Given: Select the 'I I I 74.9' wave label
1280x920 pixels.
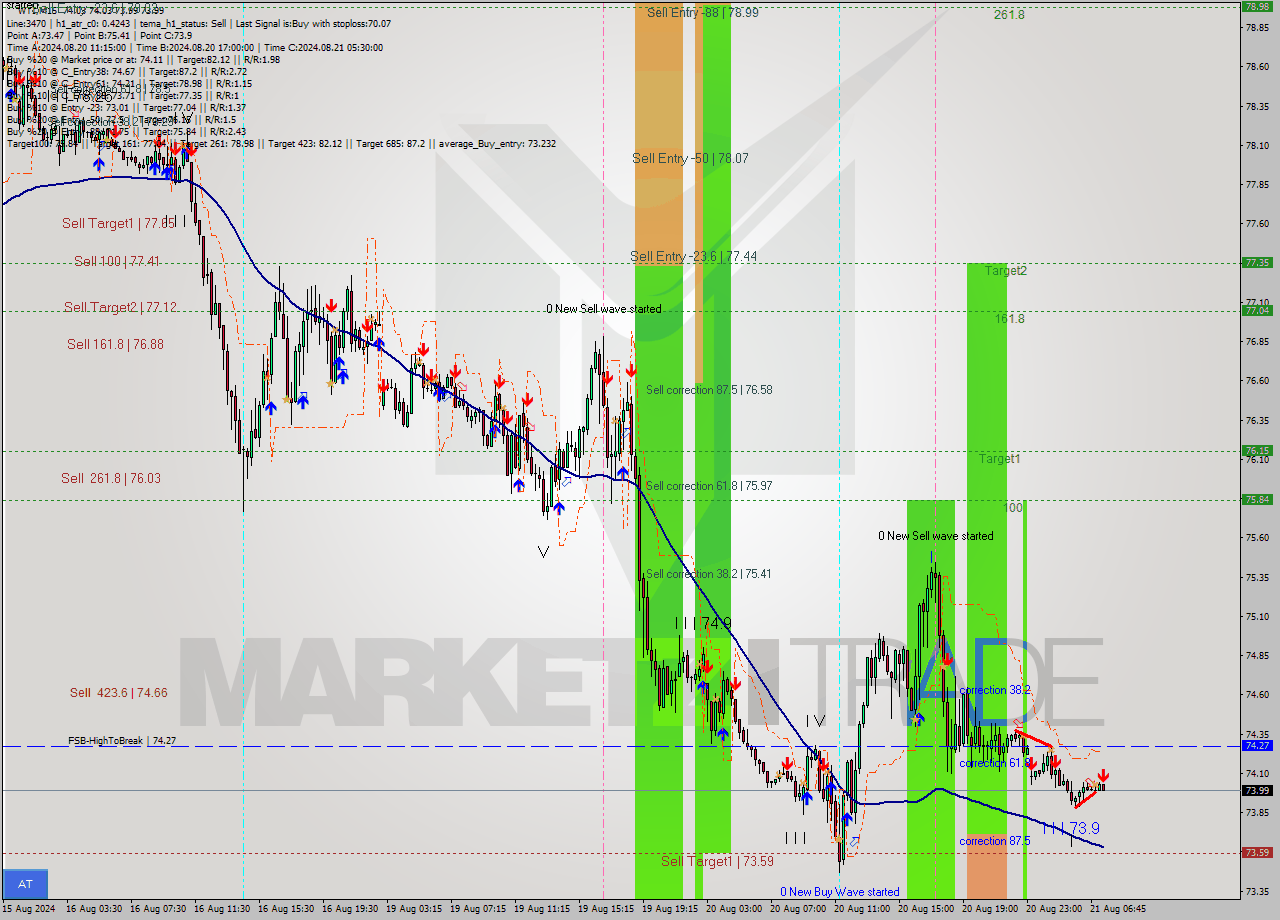Looking at the screenshot, I should [703, 623].
